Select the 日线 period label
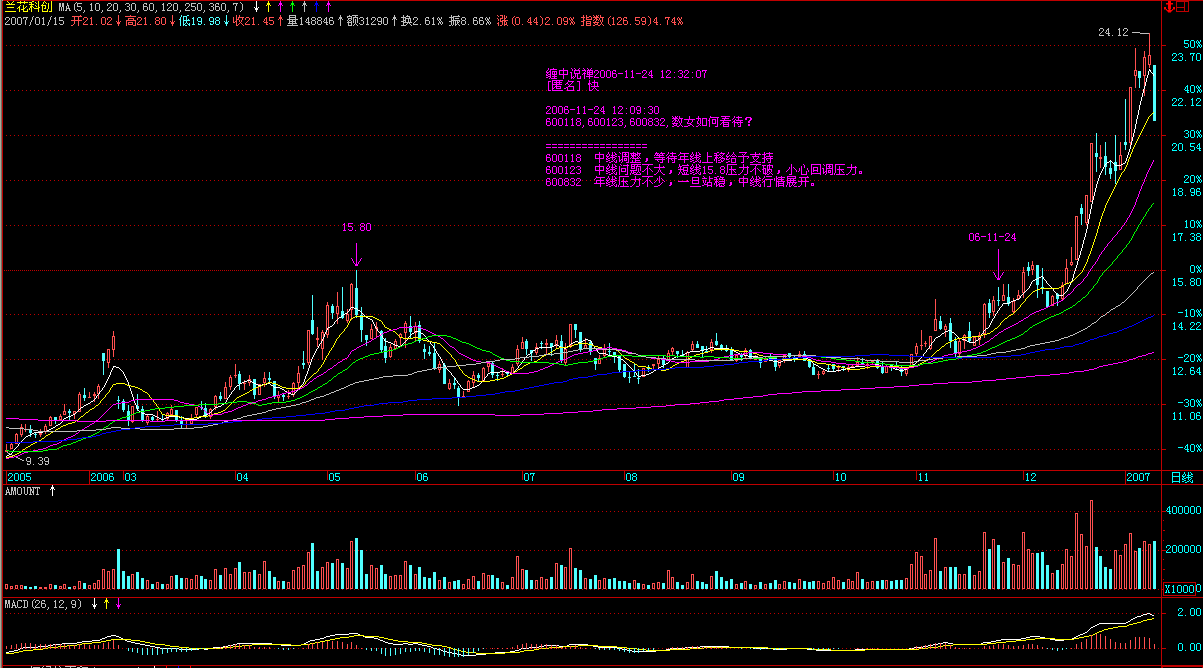The image size is (1203, 668). point(1181,478)
